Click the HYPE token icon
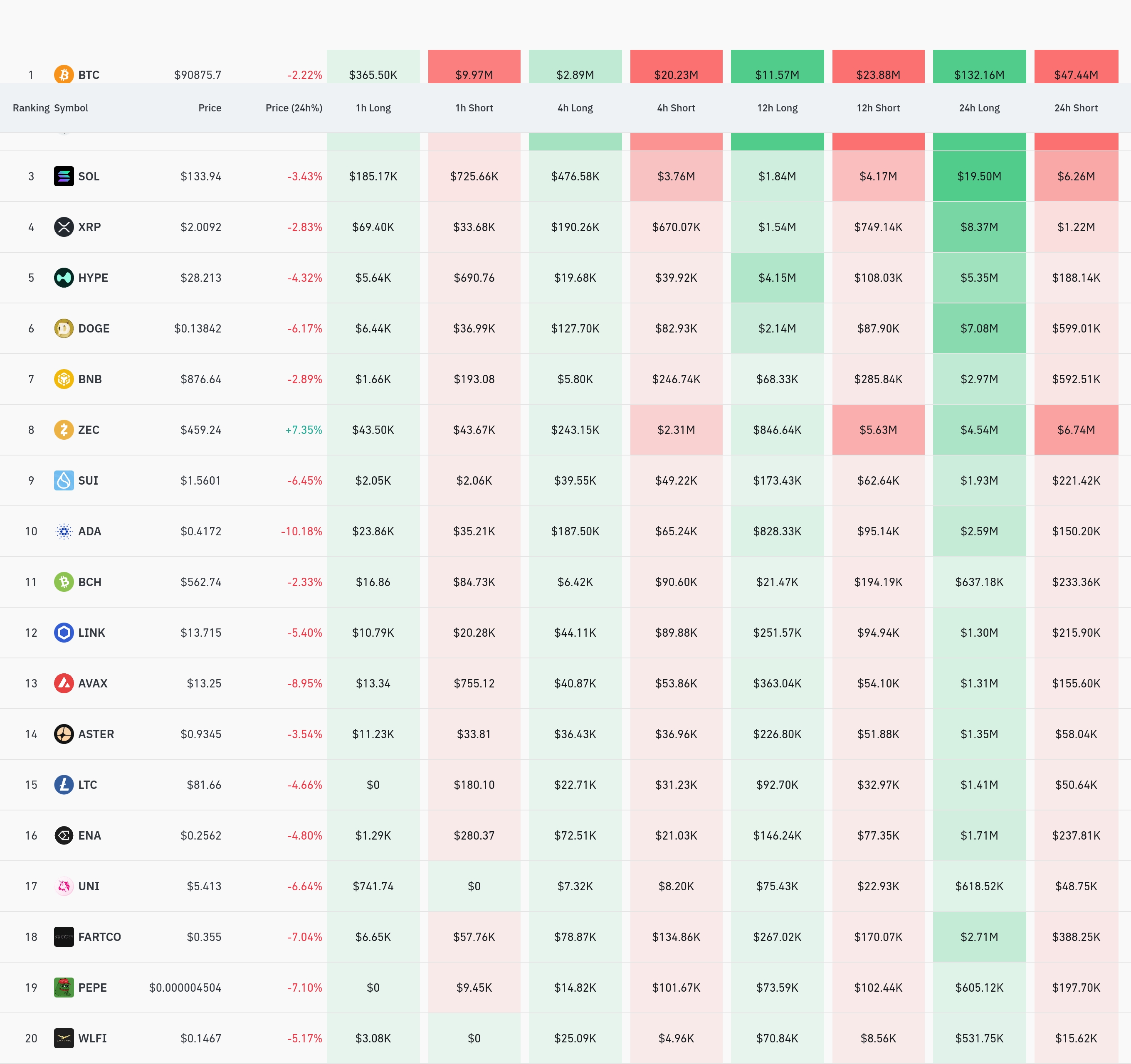 tap(64, 278)
